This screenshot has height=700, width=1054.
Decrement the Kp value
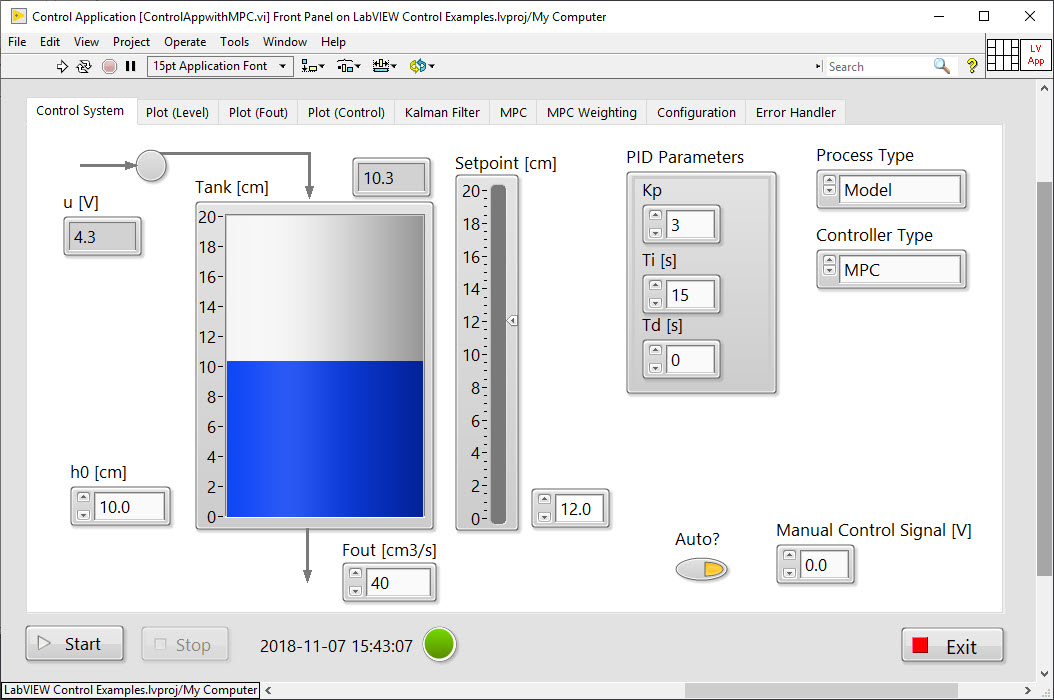[655, 233]
